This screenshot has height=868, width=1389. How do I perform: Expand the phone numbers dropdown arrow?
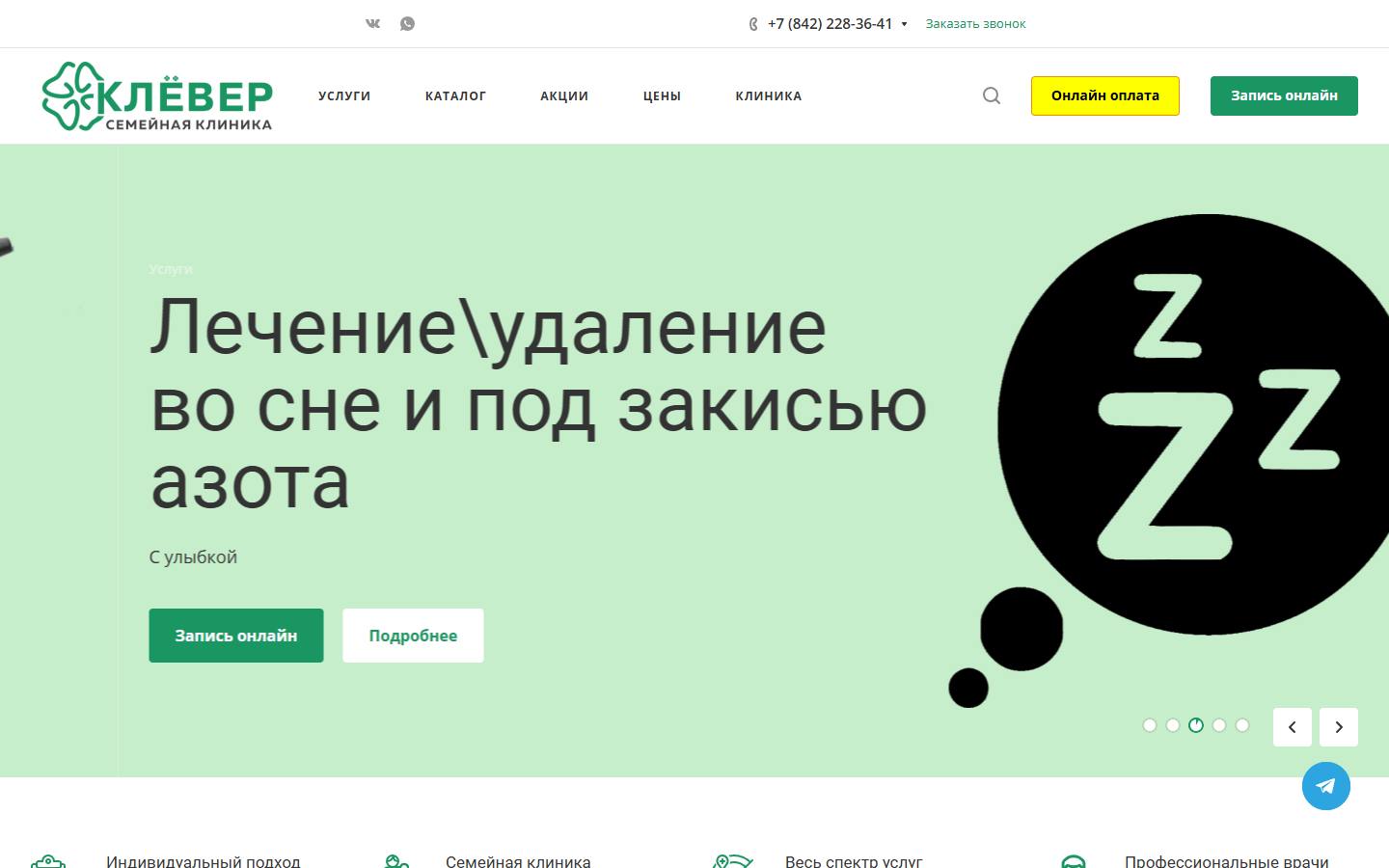point(904,24)
